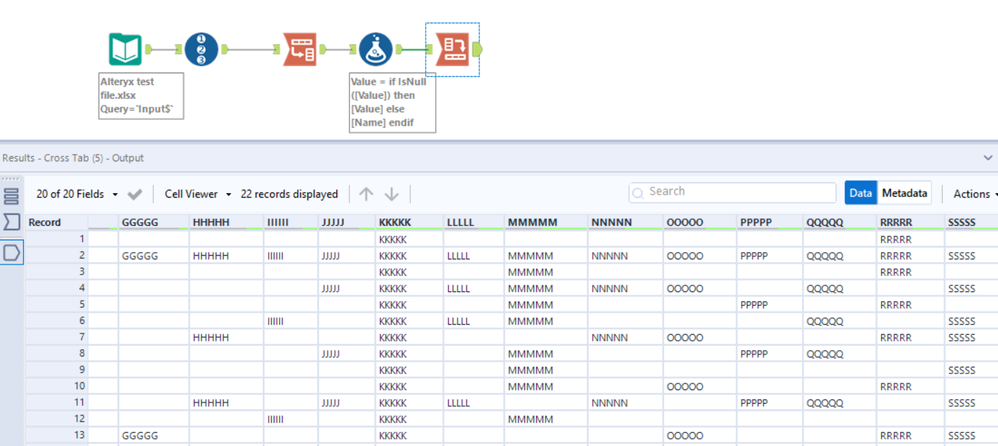Click RRRRR cell in record 1

click(910, 239)
